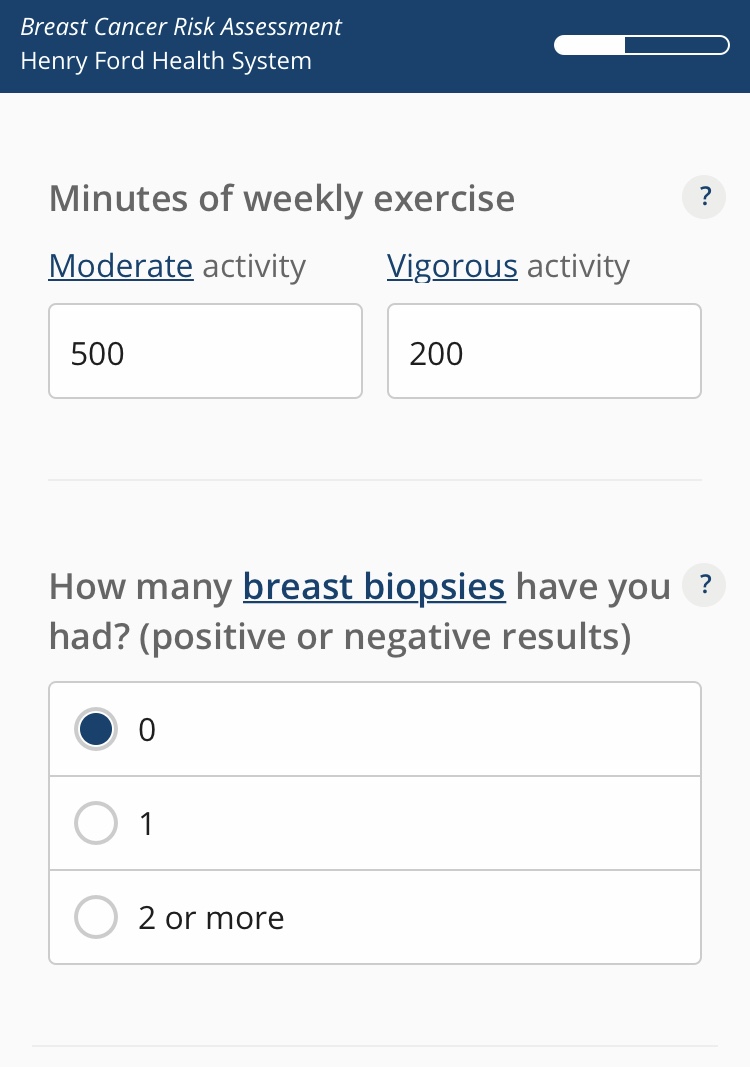Screen dimensions: 750x1067
Task: Choose 1 breast biopsy radio button
Action: tap(96, 824)
